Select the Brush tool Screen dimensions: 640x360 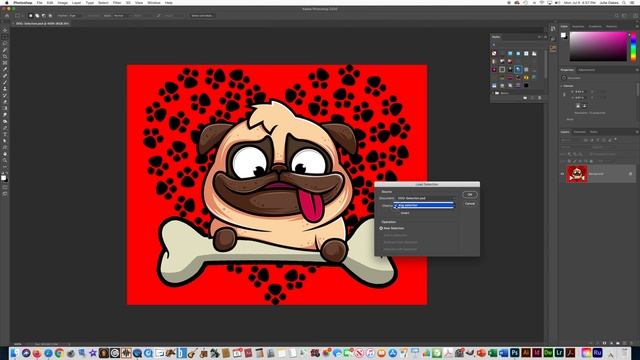4,82
